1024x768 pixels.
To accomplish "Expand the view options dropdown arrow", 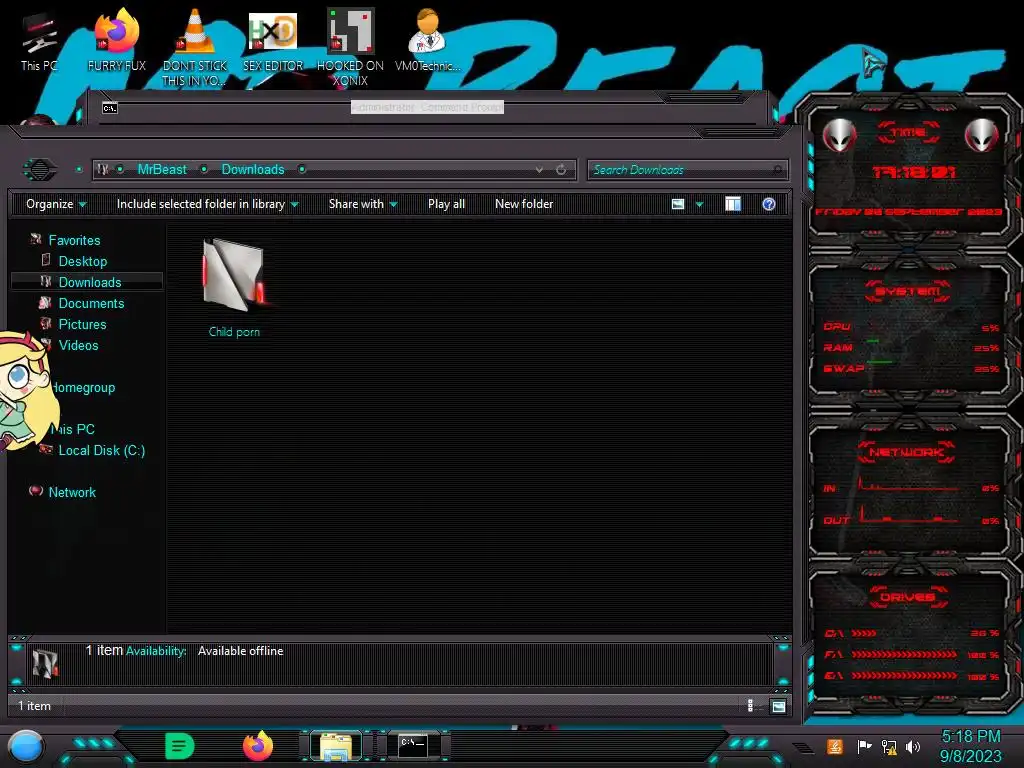I will (699, 204).
